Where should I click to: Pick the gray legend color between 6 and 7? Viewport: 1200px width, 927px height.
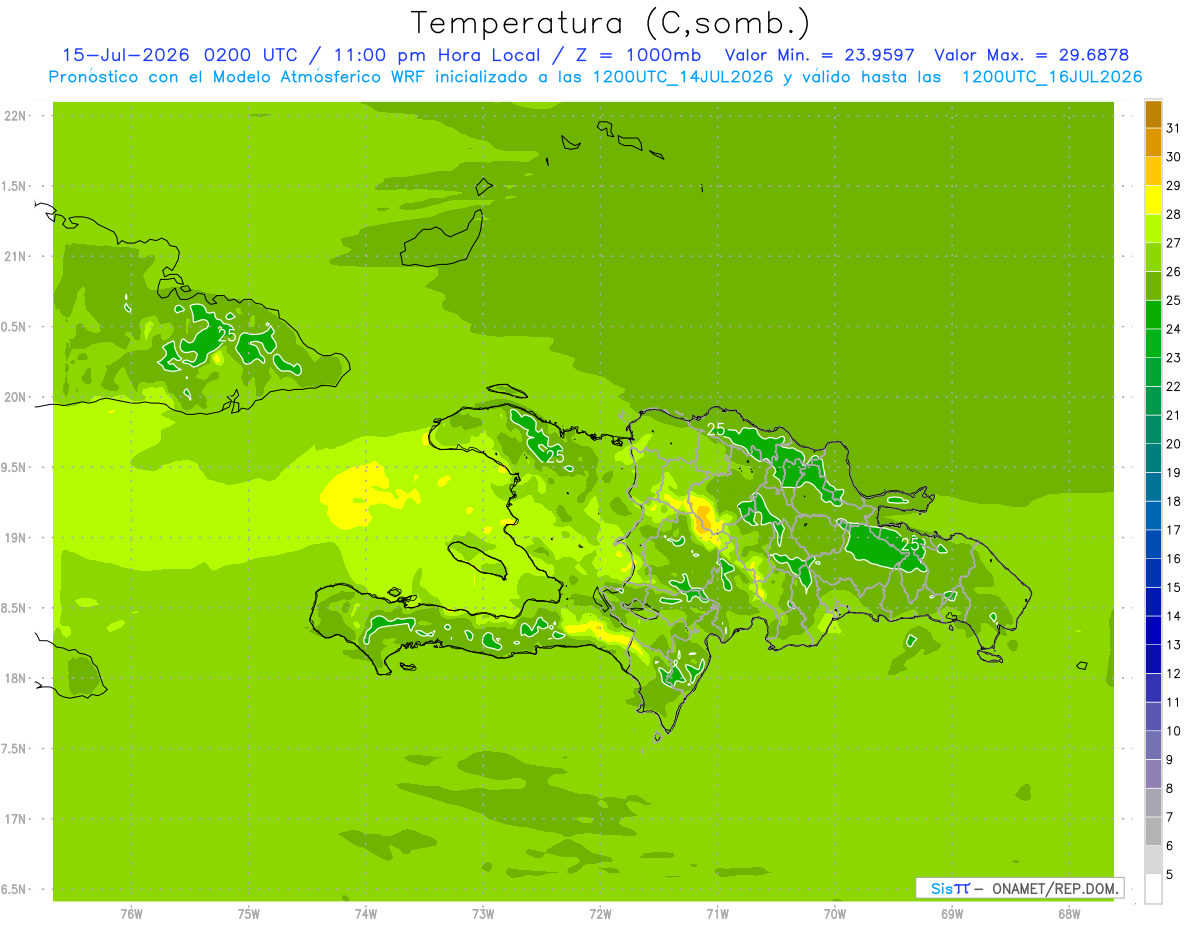coord(1153,831)
